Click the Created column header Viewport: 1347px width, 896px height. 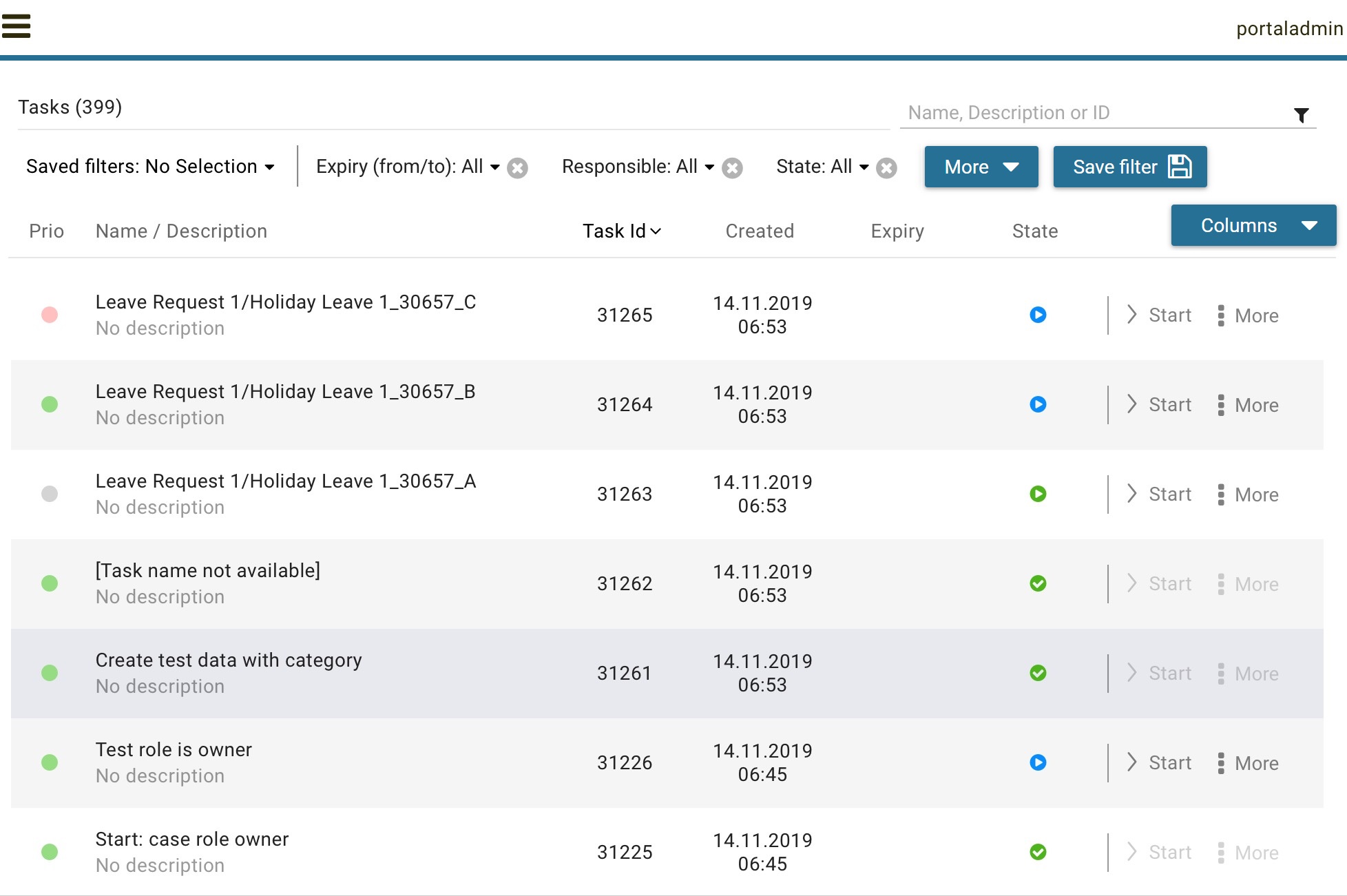pyautogui.click(x=760, y=231)
